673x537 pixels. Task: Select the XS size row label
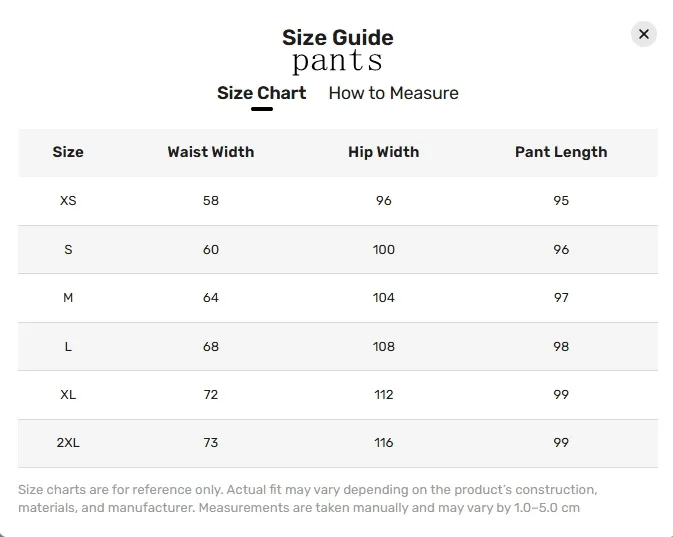pyautogui.click(x=68, y=200)
